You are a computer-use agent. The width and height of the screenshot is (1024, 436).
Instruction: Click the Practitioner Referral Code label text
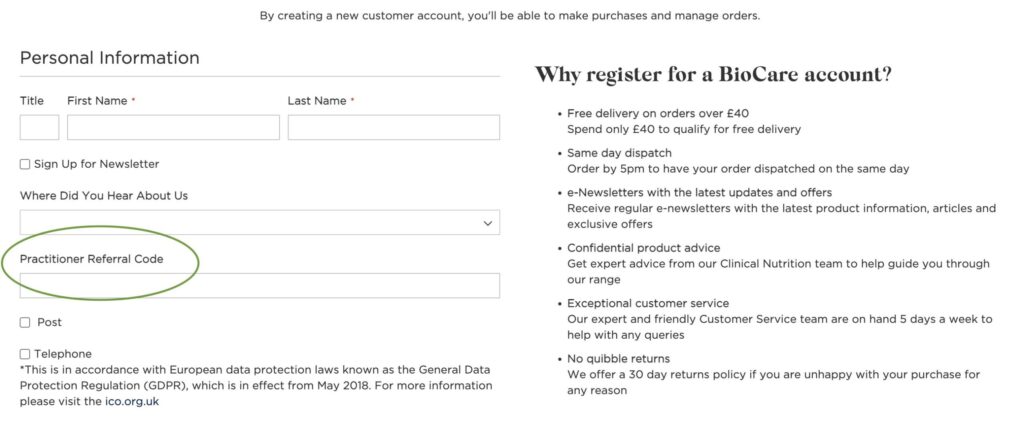click(91, 259)
